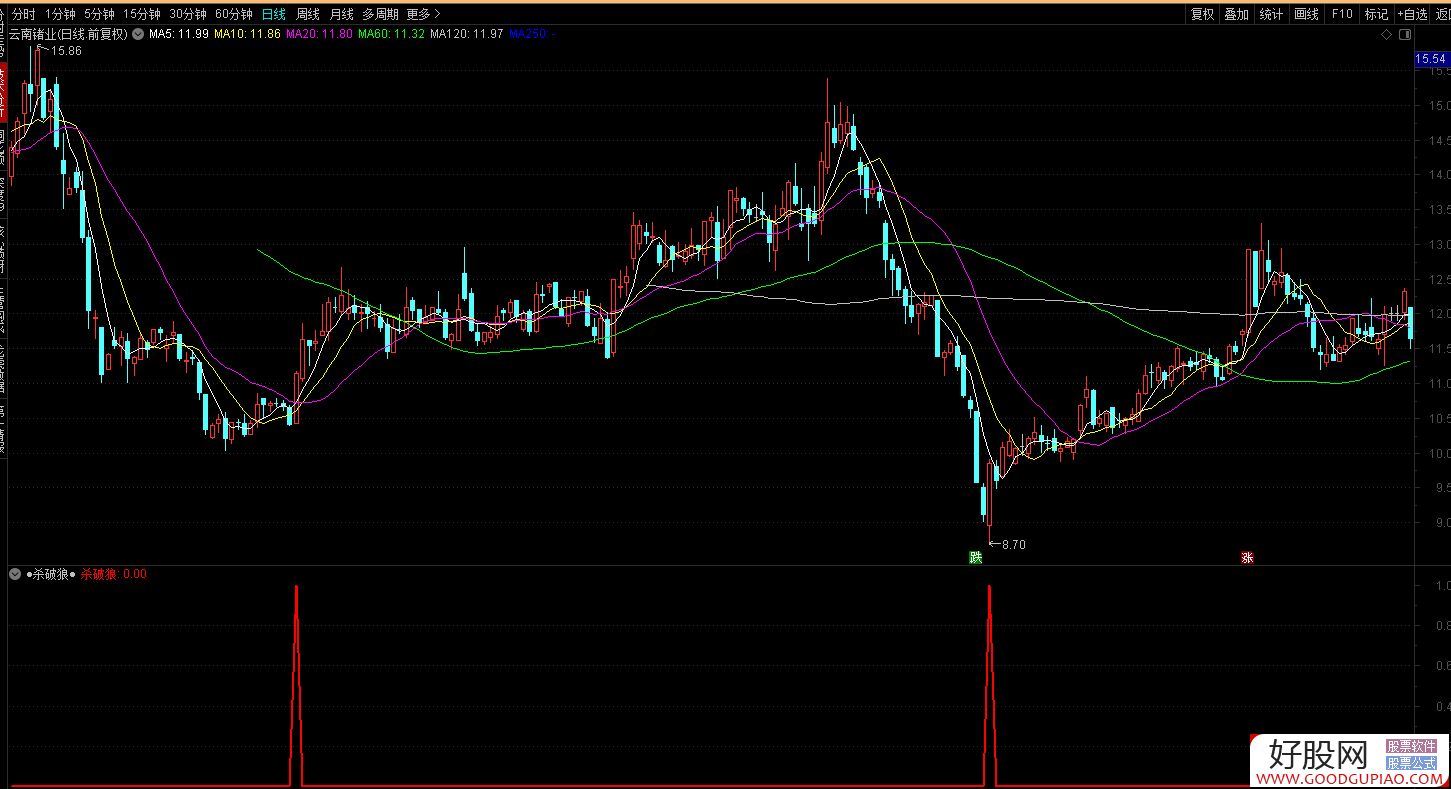This screenshot has height=789, width=1451.
Task: Open the 统计 statistics tool
Action: click(1271, 14)
